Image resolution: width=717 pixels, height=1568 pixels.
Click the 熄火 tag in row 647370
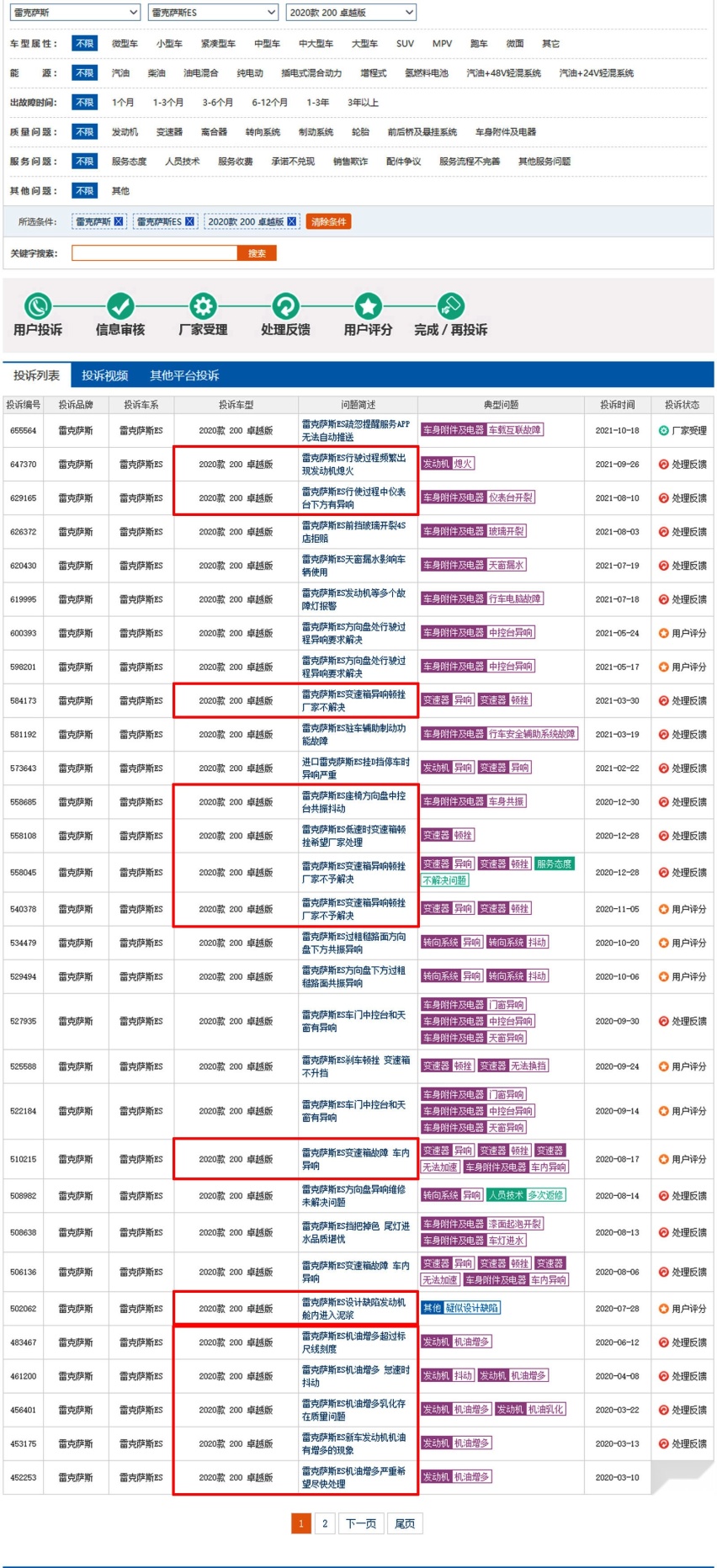[x=463, y=465]
